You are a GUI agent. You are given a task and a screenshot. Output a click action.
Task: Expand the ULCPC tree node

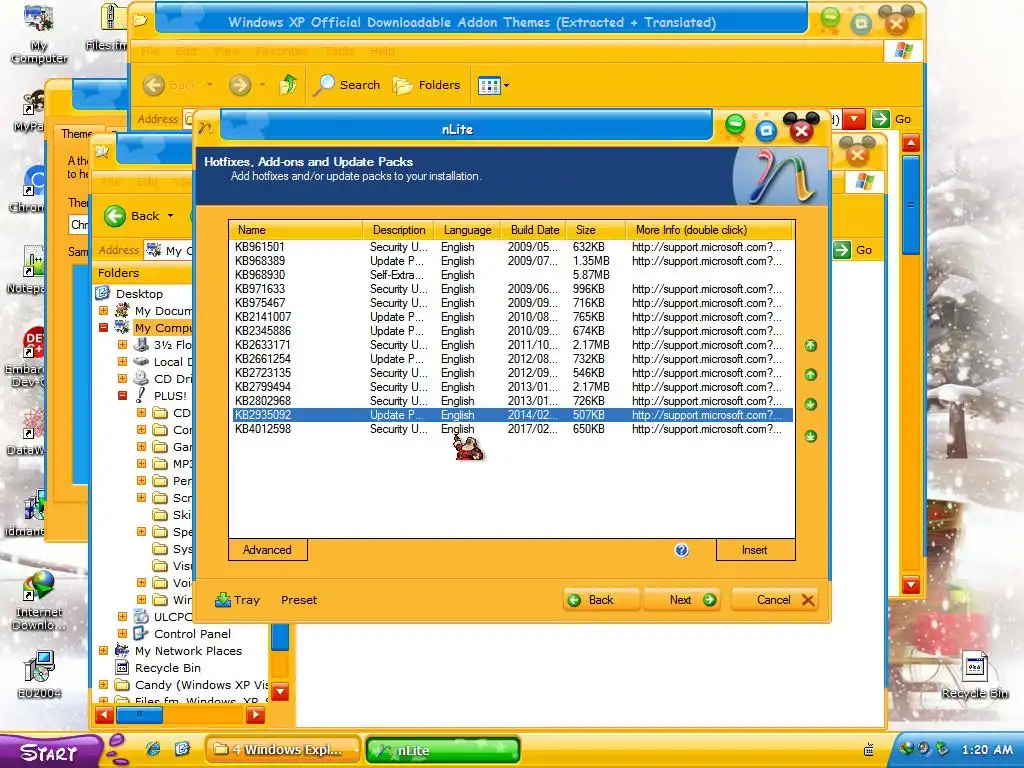122,616
